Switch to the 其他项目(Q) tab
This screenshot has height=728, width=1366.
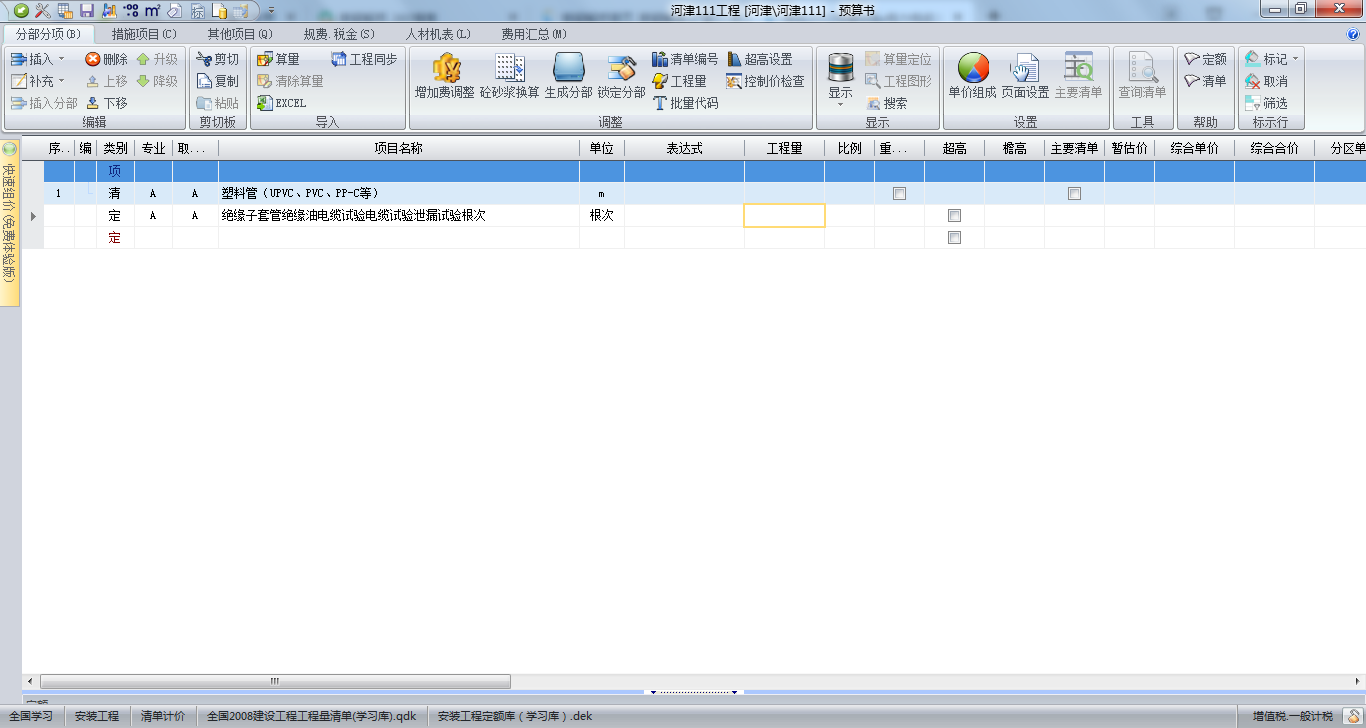tap(240, 34)
